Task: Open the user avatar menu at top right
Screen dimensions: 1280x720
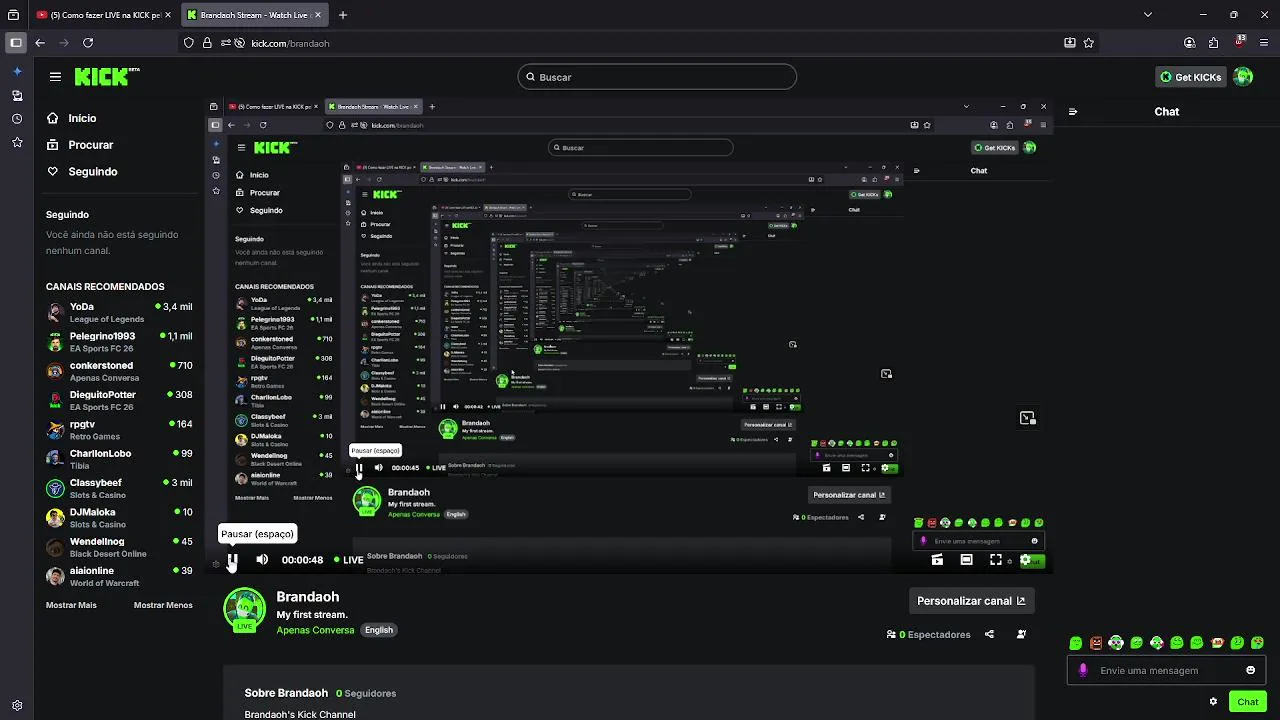Action: pos(1243,77)
